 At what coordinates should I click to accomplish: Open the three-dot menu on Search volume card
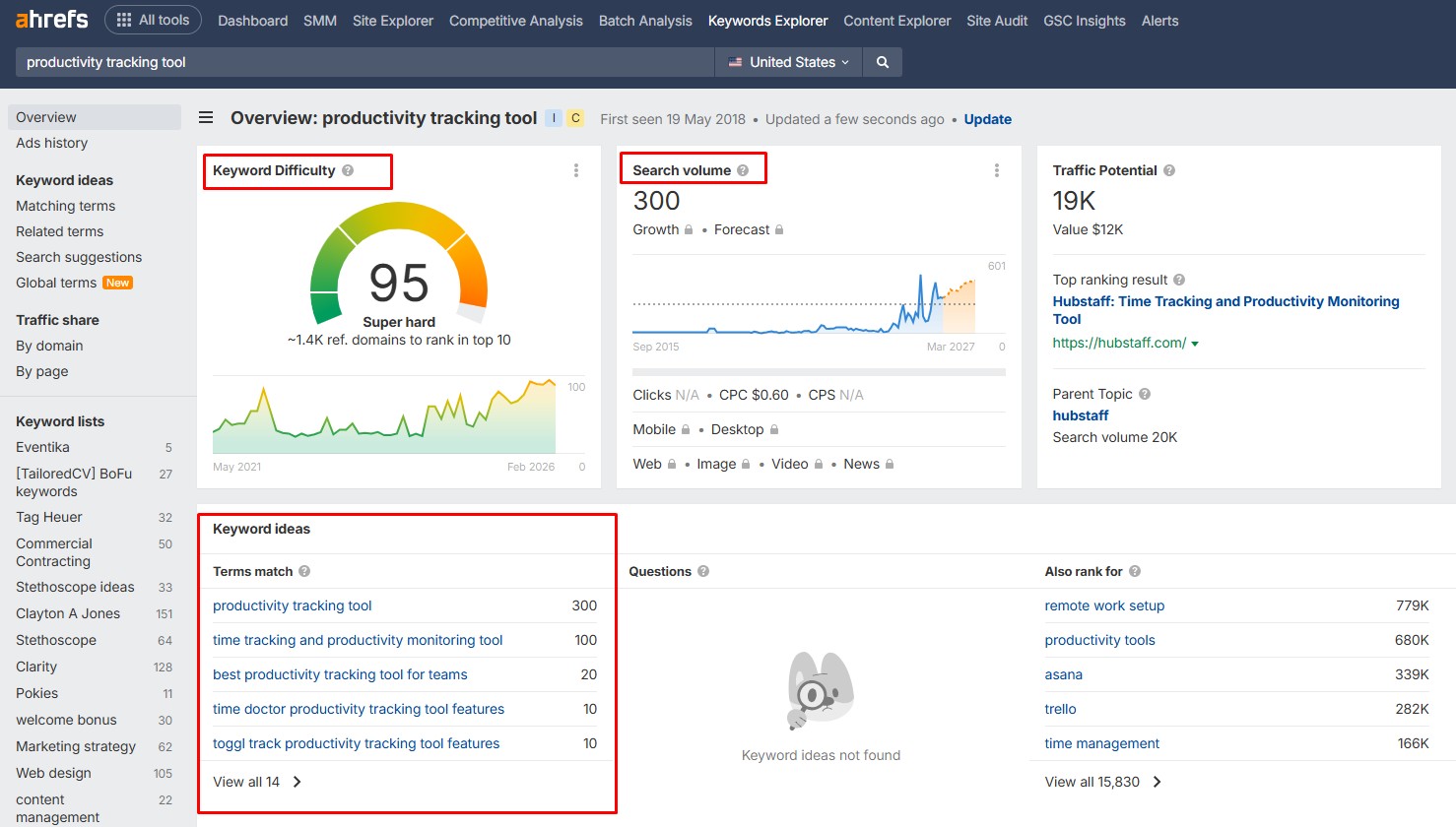point(997,169)
